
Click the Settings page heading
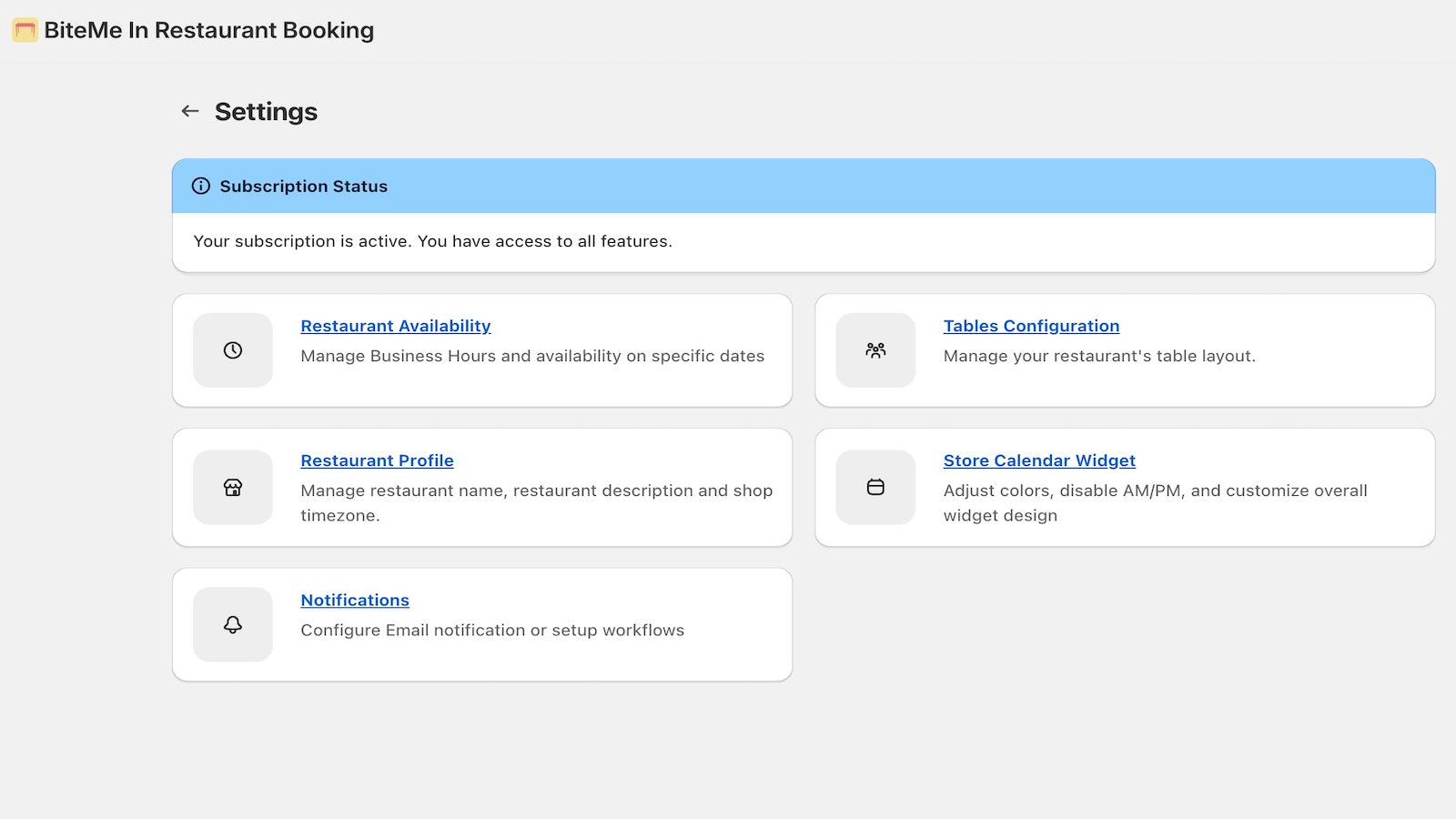[266, 111]
